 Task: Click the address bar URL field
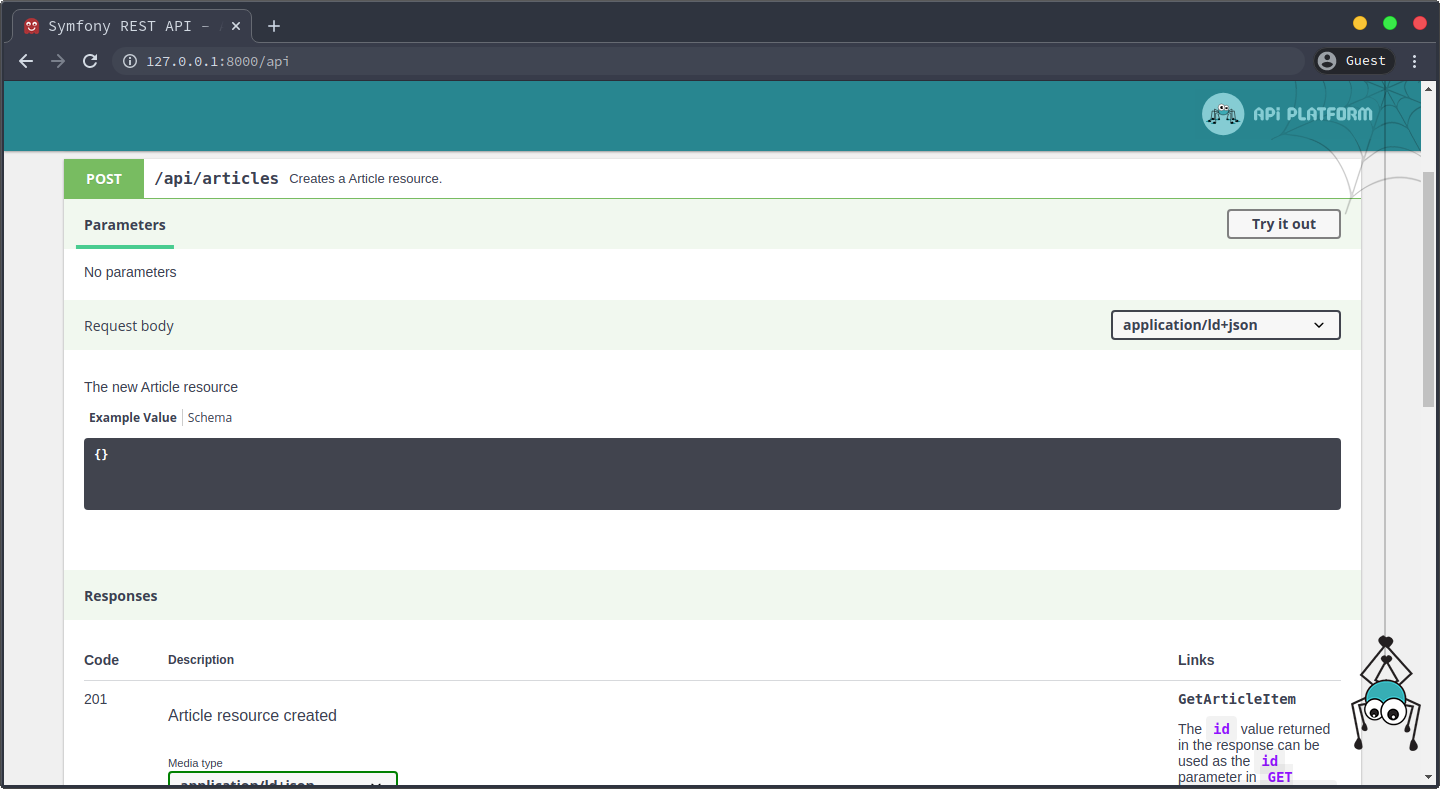(700, 61)
